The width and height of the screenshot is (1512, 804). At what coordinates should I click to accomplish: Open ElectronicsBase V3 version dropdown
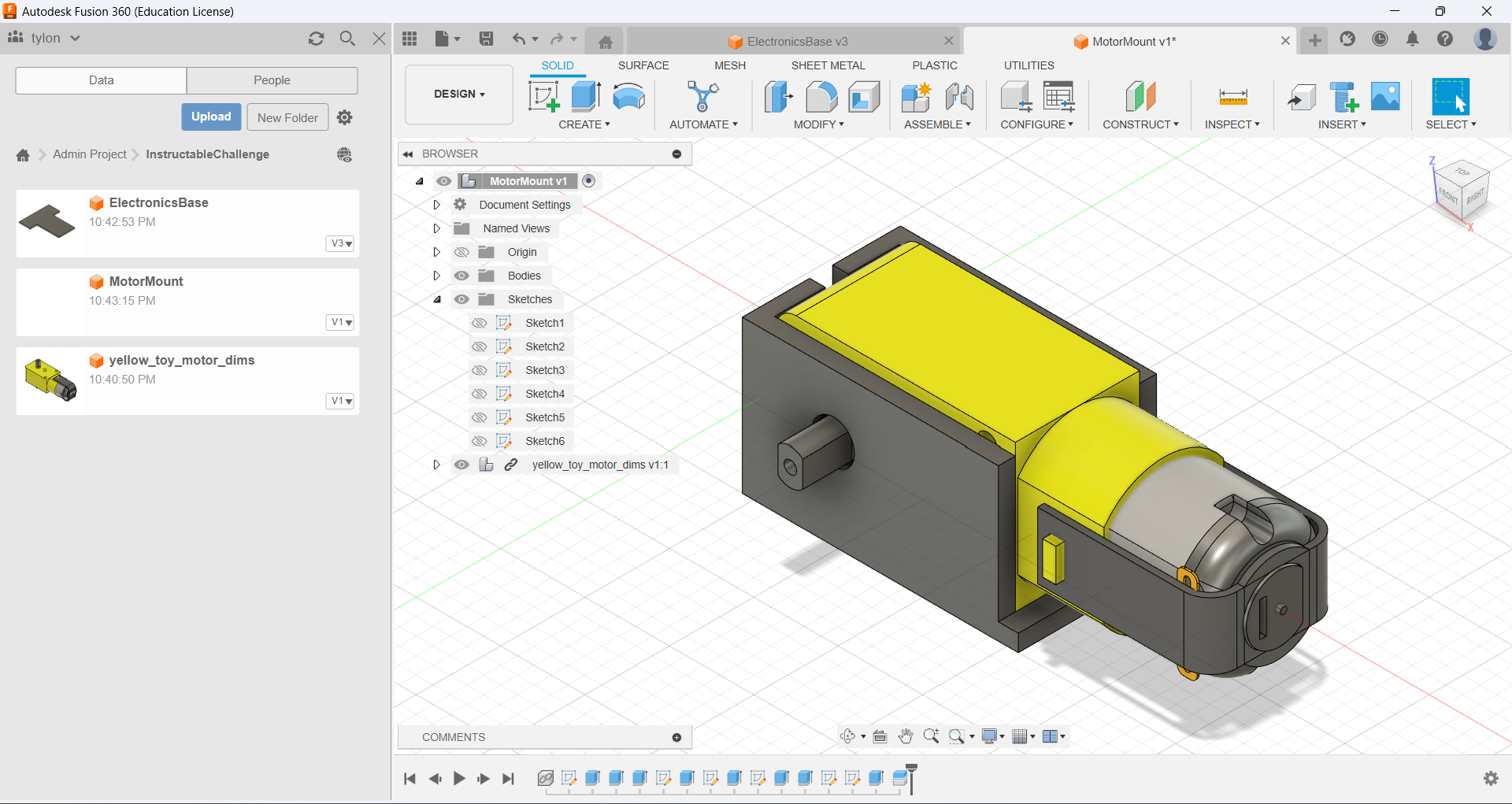(340, 243)
